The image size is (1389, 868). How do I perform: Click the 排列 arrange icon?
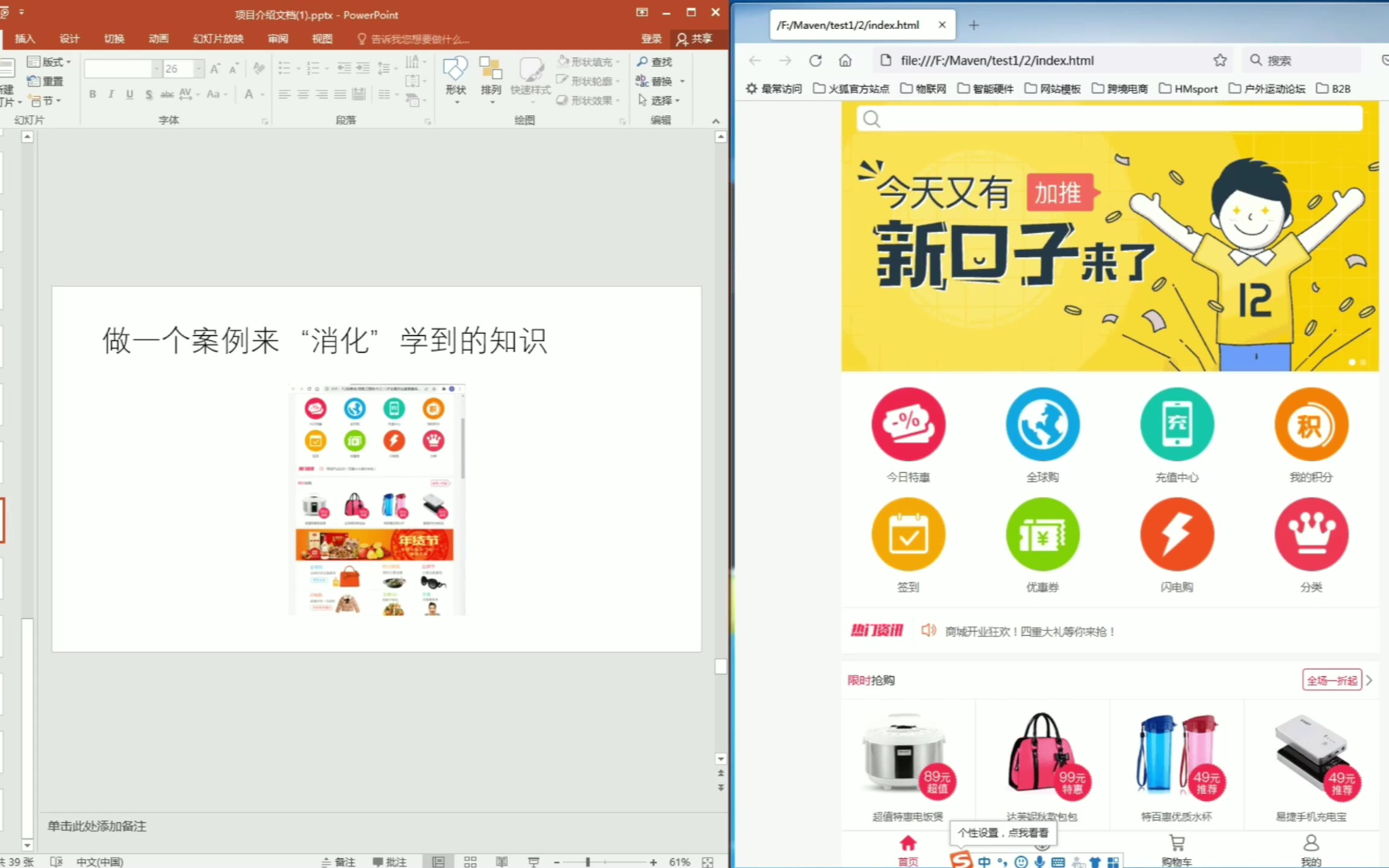pos(490,77)
